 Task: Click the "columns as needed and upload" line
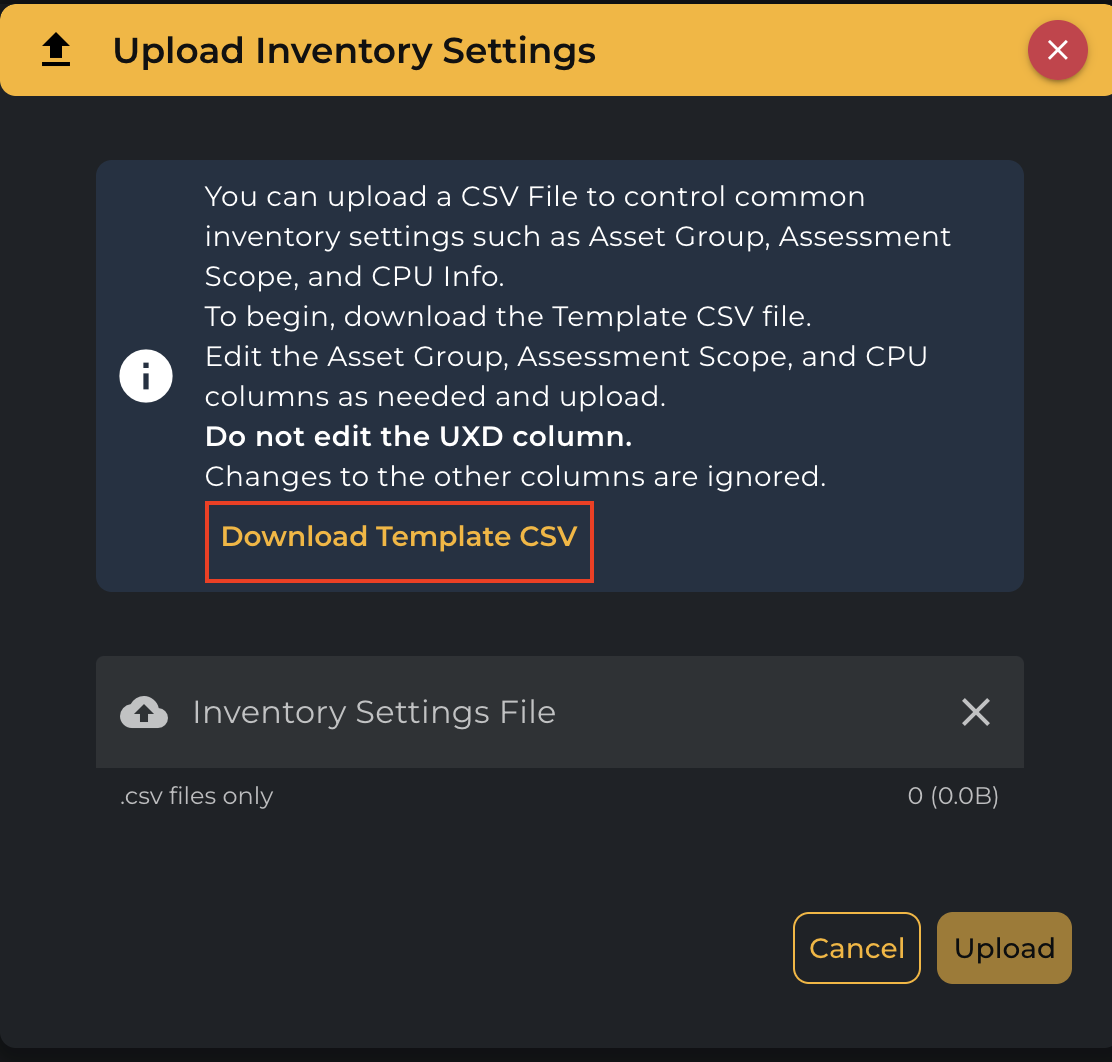tap(435, 397)
